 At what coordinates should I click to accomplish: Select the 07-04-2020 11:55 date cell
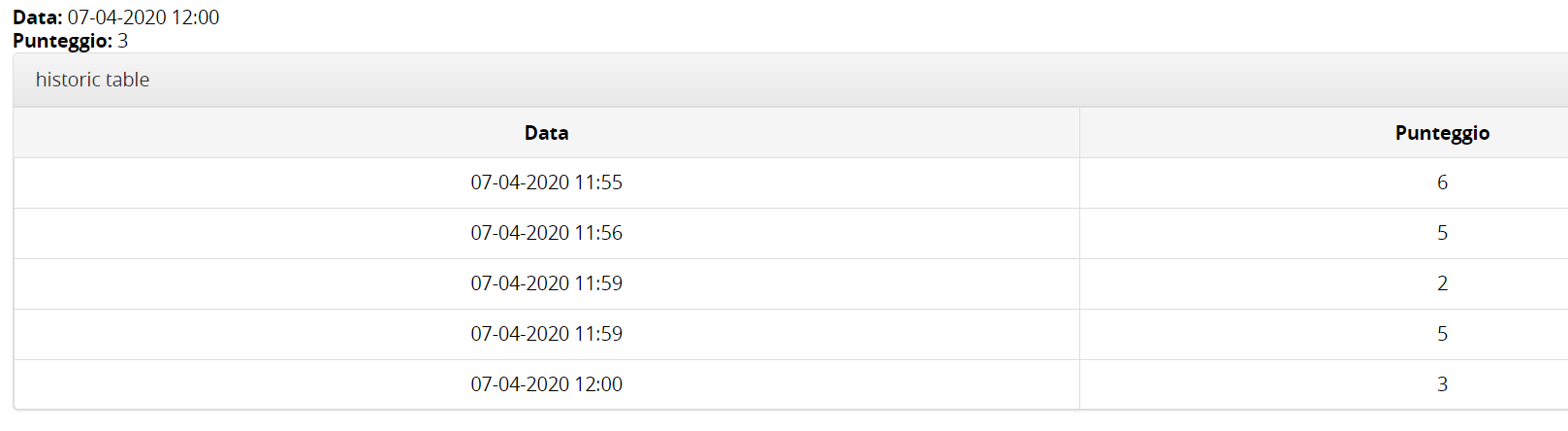[546, 182]
